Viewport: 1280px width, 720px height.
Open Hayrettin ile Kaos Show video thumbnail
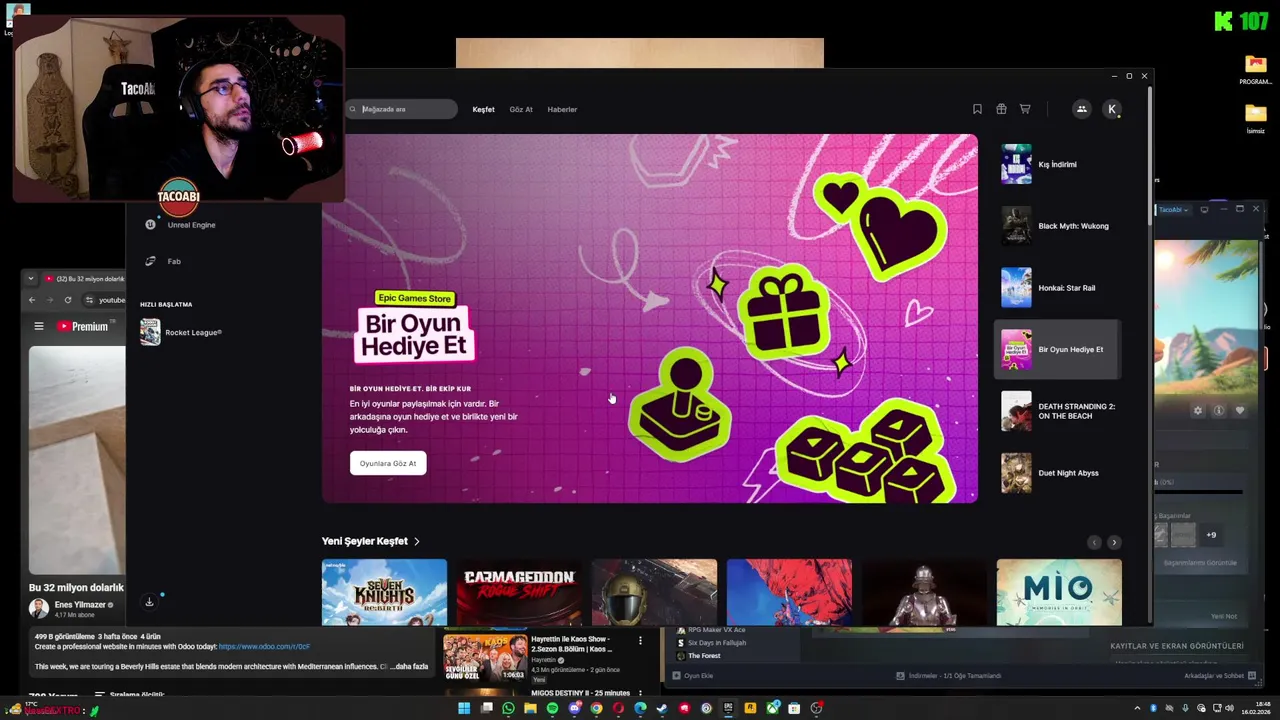coord(485,657)
